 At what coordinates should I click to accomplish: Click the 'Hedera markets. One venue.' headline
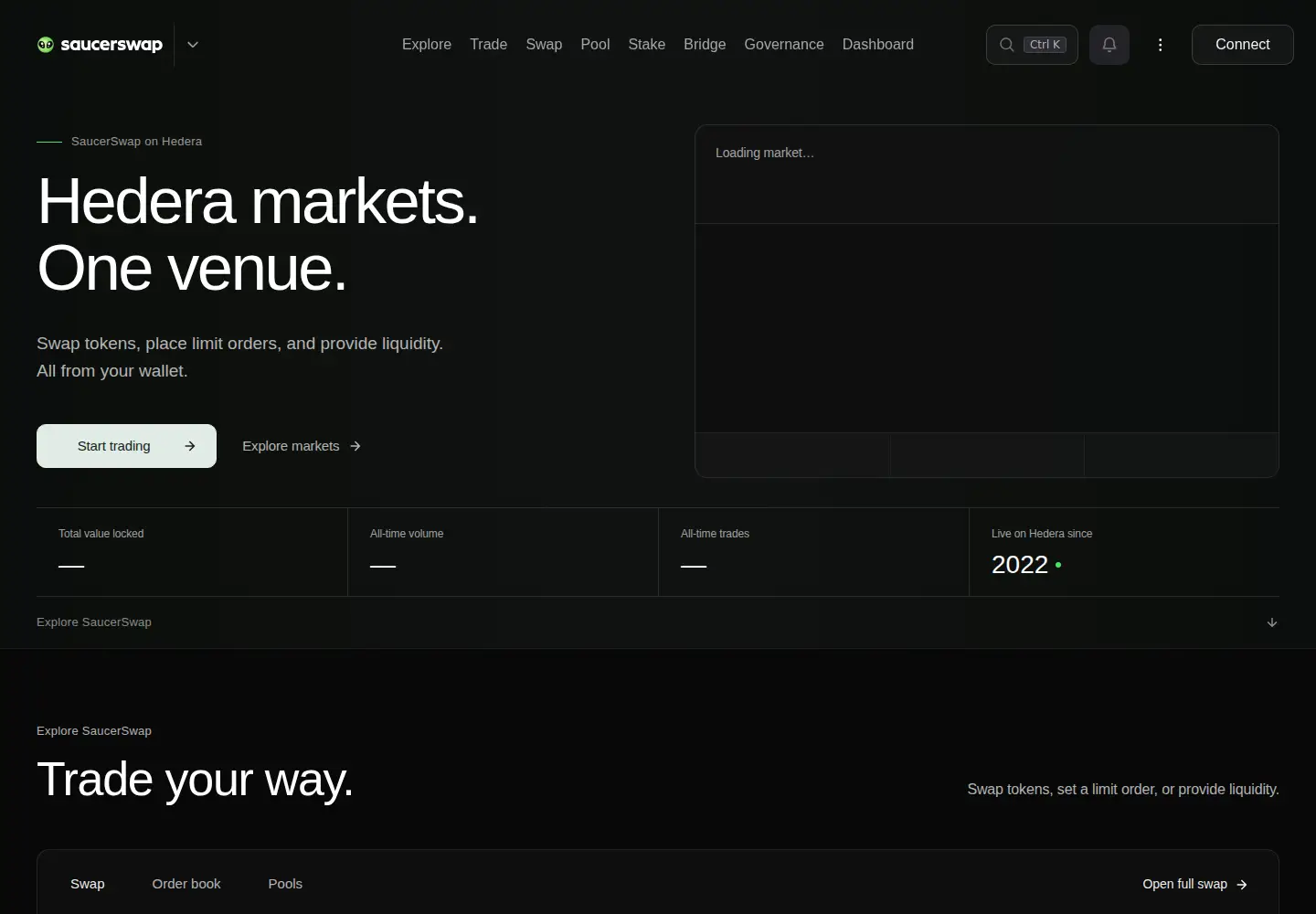(258, 235)
